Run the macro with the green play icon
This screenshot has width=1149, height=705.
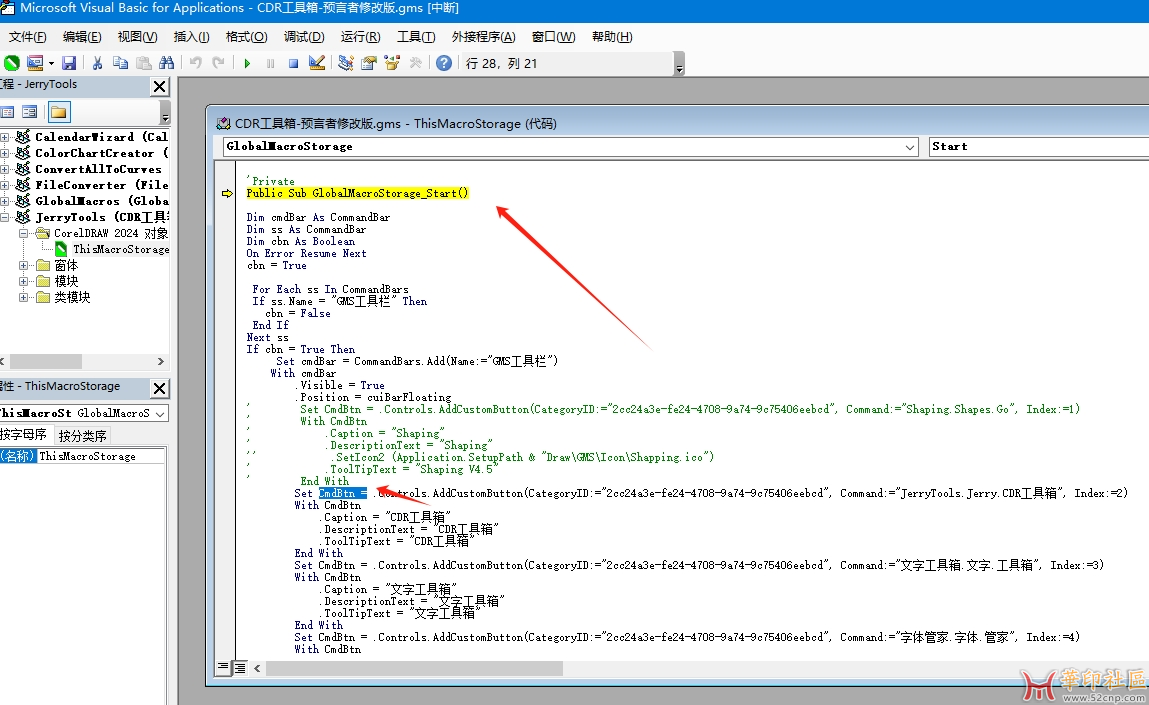pyautogui.click(x=247, y=64)
